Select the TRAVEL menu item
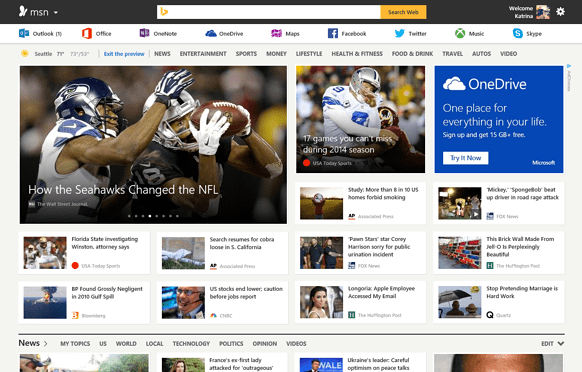The width and height of the screenshot is (582, 372). click(452, 54)
